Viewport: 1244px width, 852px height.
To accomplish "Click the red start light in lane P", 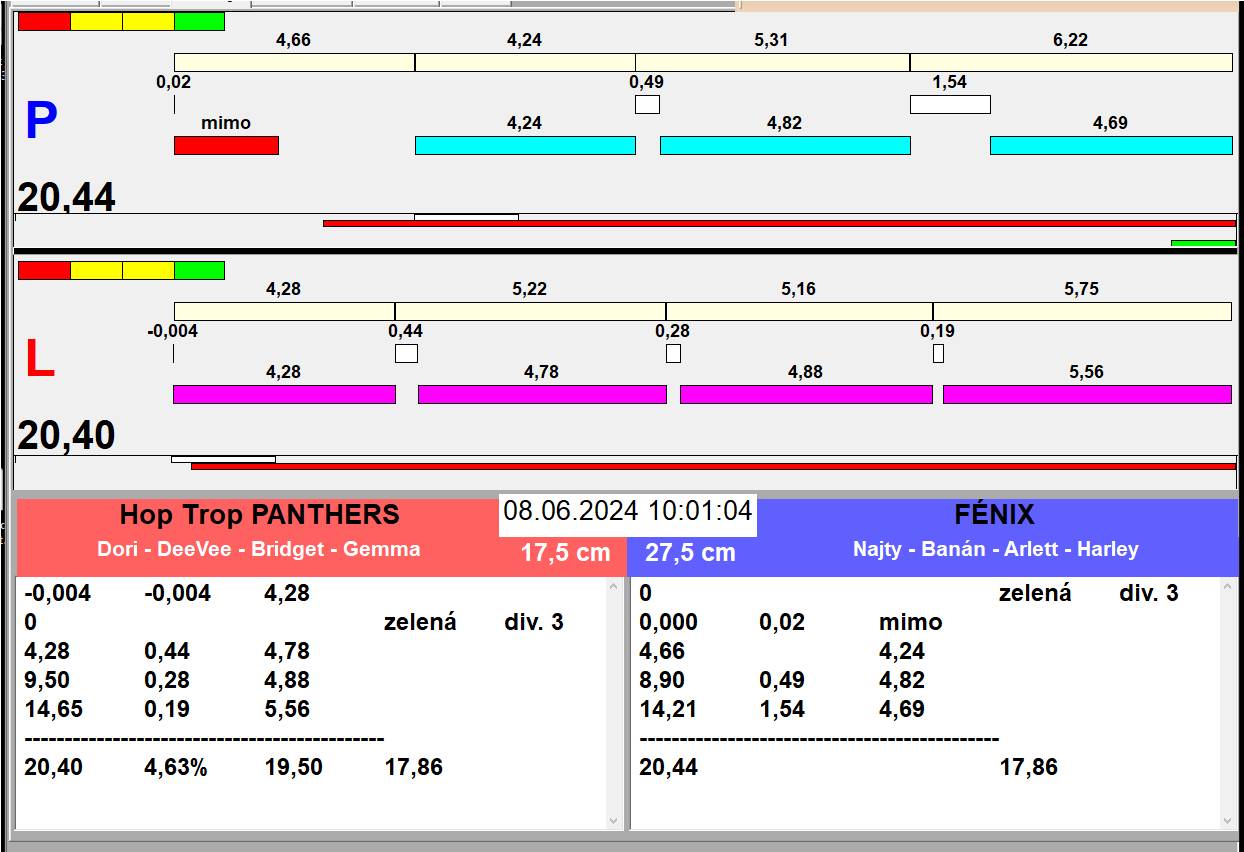I will [x=45, y=21].
